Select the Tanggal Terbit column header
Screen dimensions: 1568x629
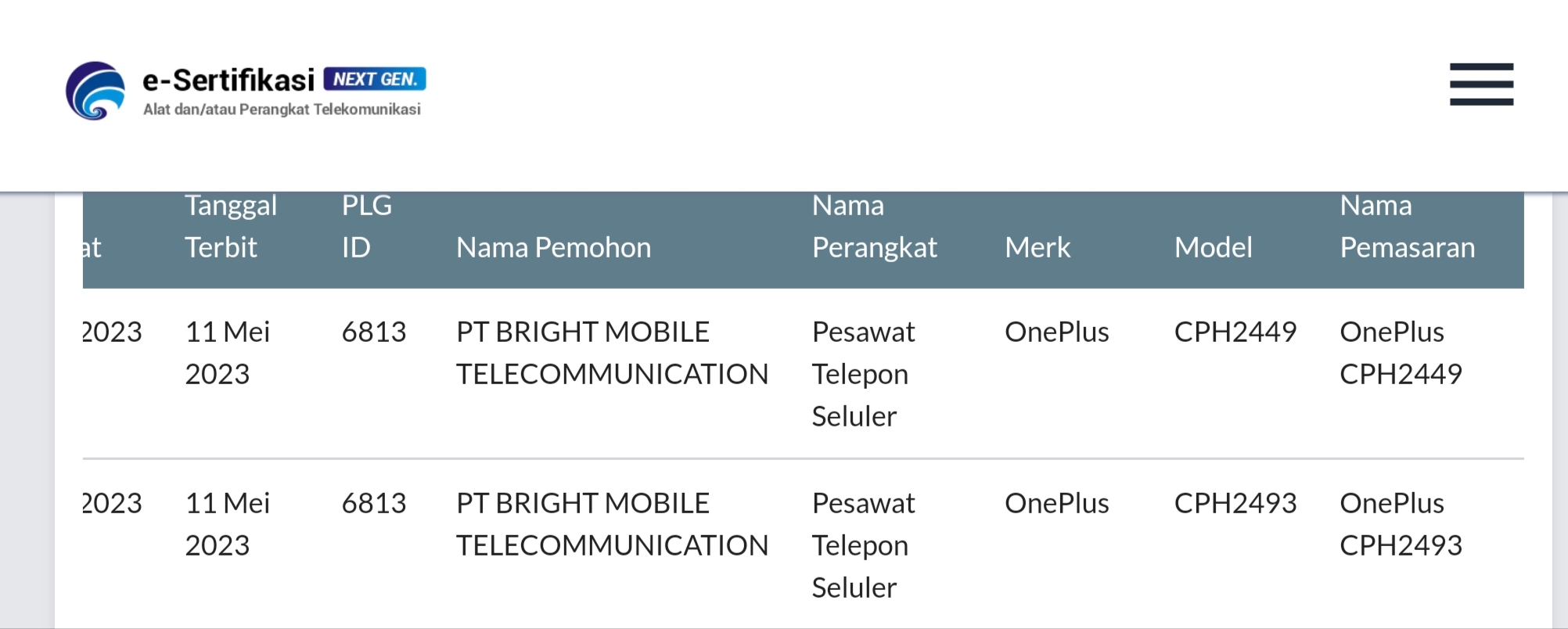[x=231, y=226]
